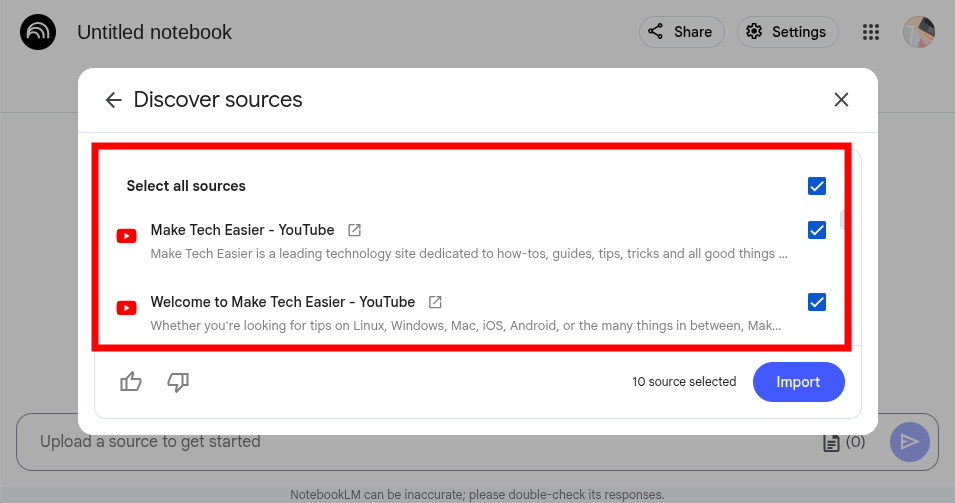Image resolution: width=955 pixels, height=503 pixels.
Task: Click description 'Make Tech Easier is a leading technology site'
Action: click(469, 254)
